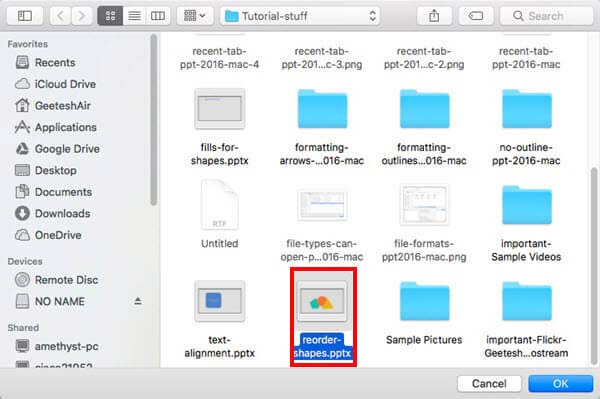Select amethyst-pc under Shared

57,346
